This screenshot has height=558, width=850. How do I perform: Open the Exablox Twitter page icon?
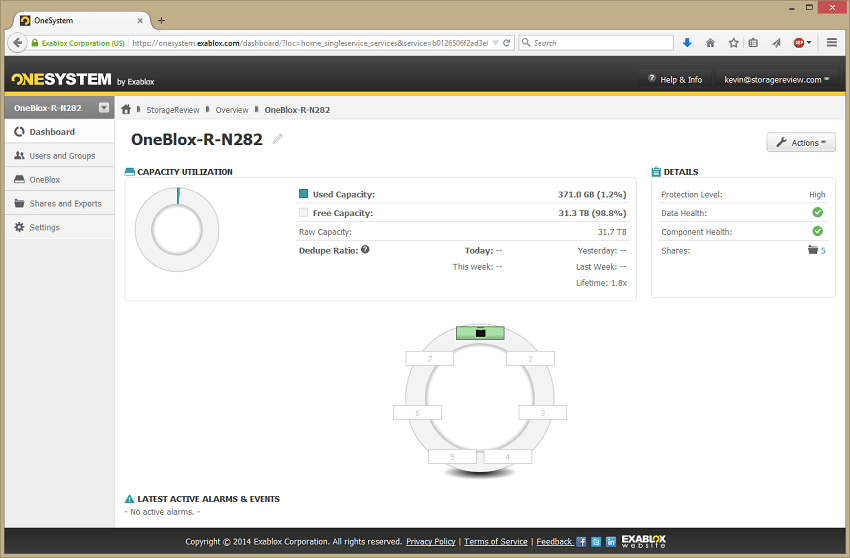(x=596, y=541)
